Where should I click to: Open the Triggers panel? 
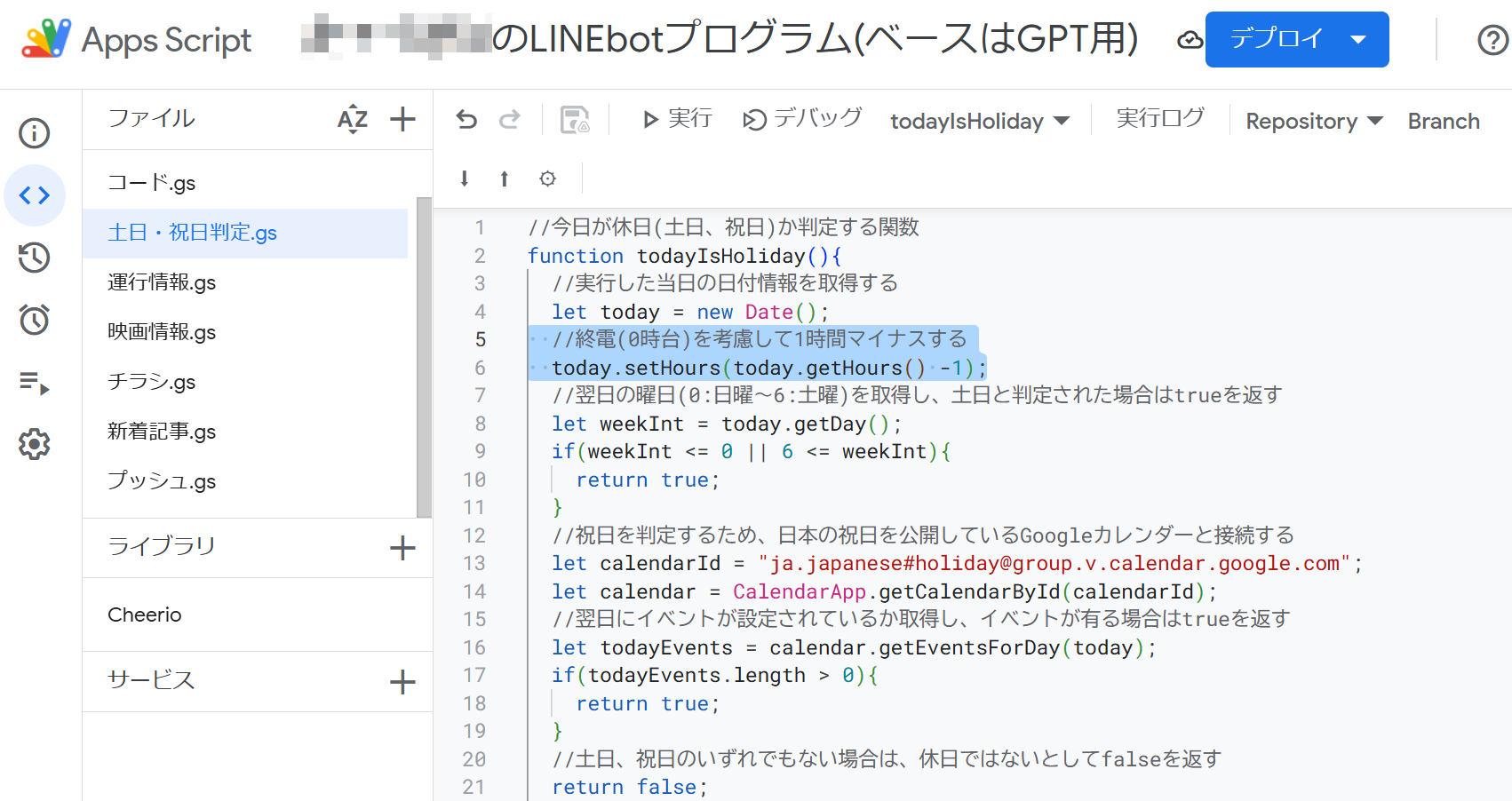(x=34, y=320)
